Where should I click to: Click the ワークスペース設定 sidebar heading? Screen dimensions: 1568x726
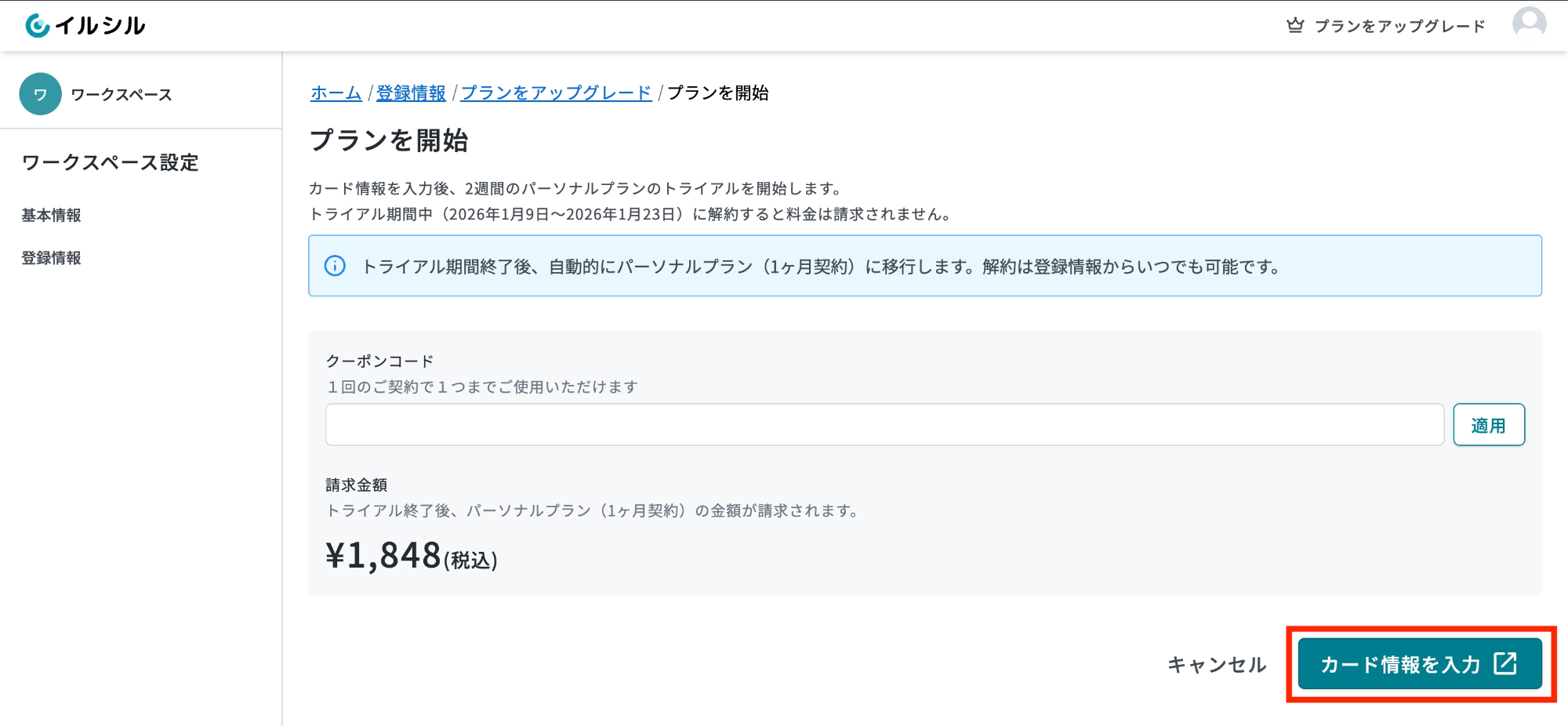point(110,162)
